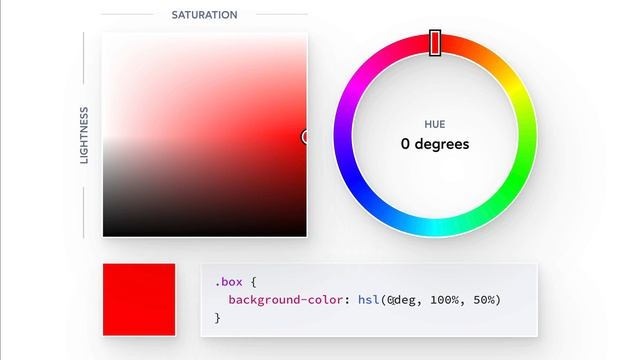The width and height of the screenshot is (640, 360).
Task: Click the 'LIGHTNESS' vertical axis label
Action: click(x=84, y=136)
